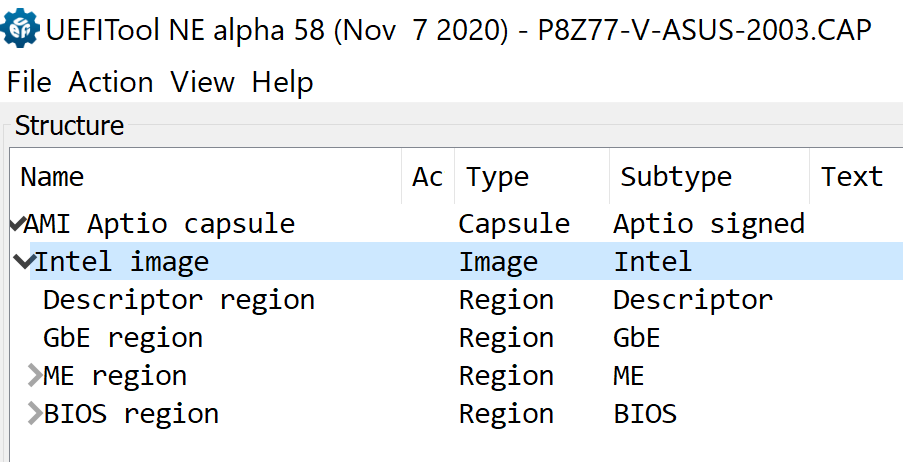903x462 pixels.
Task: Expand the ME region node
Action: 34,376
